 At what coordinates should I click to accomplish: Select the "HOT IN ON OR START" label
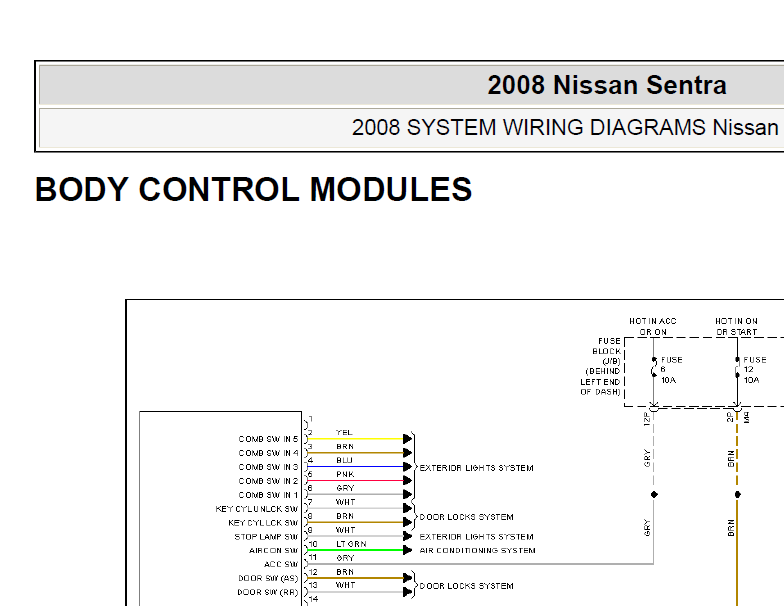(736, 326)
